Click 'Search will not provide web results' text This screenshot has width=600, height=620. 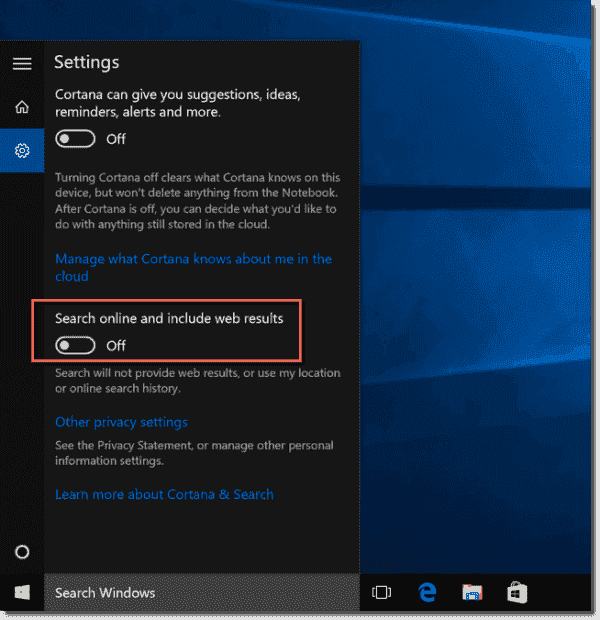197,381
